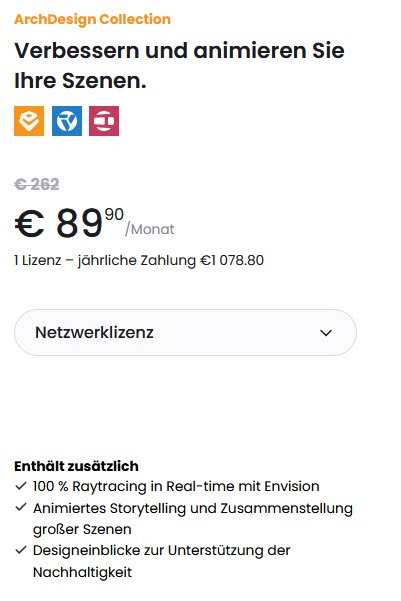Click the '/Monat' billing period label

[150, 229]
